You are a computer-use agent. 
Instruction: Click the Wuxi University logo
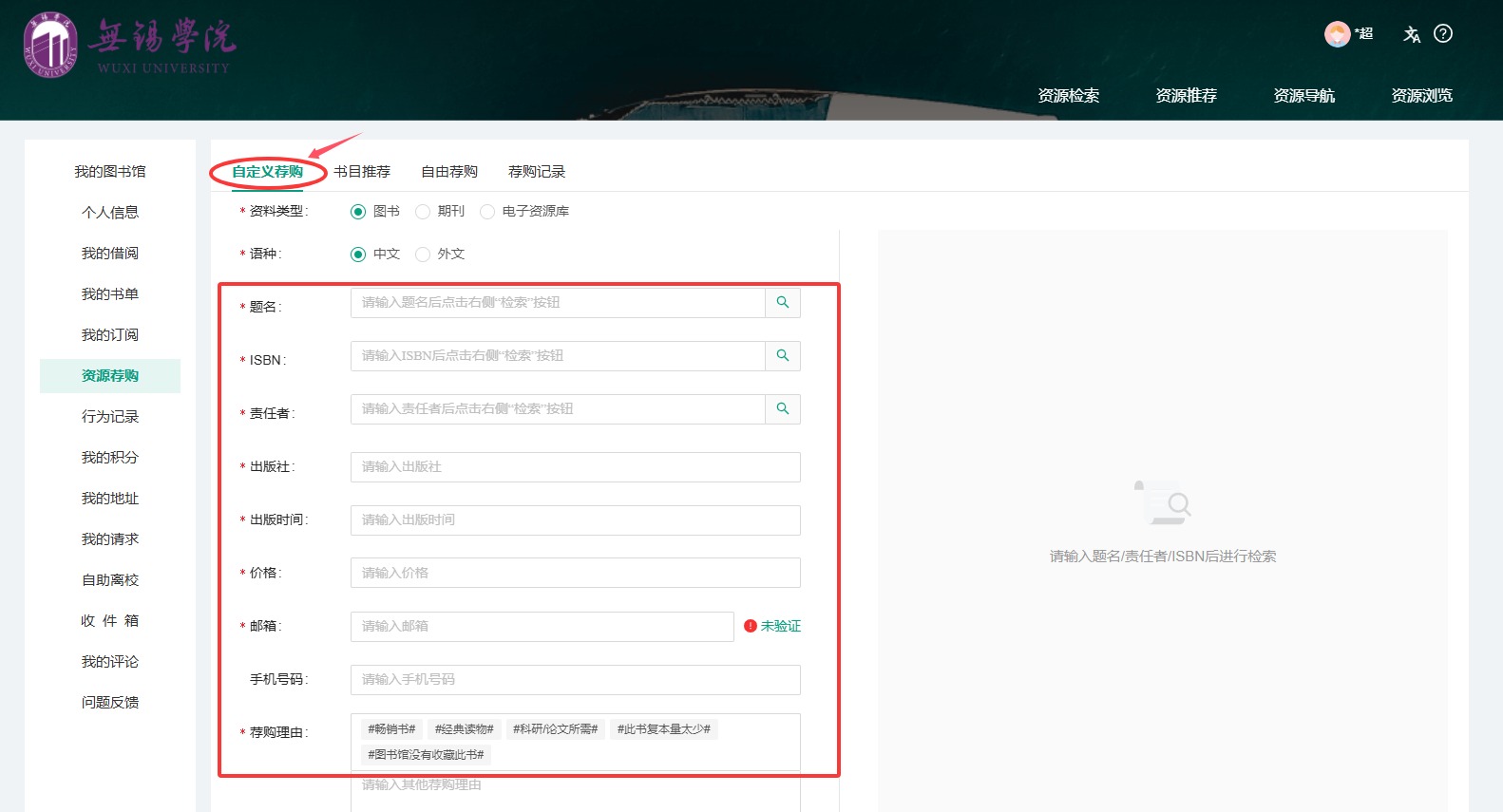coord(50,46)
